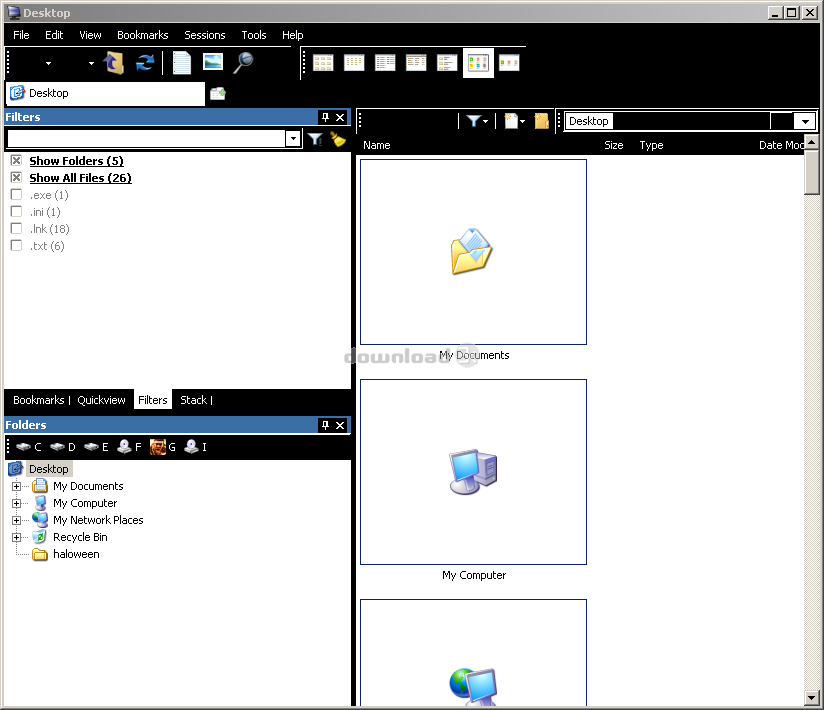Screen dimensions: 824x710
Task: Expand the Recycle Bin tree node
Action: tap(16, 537)
